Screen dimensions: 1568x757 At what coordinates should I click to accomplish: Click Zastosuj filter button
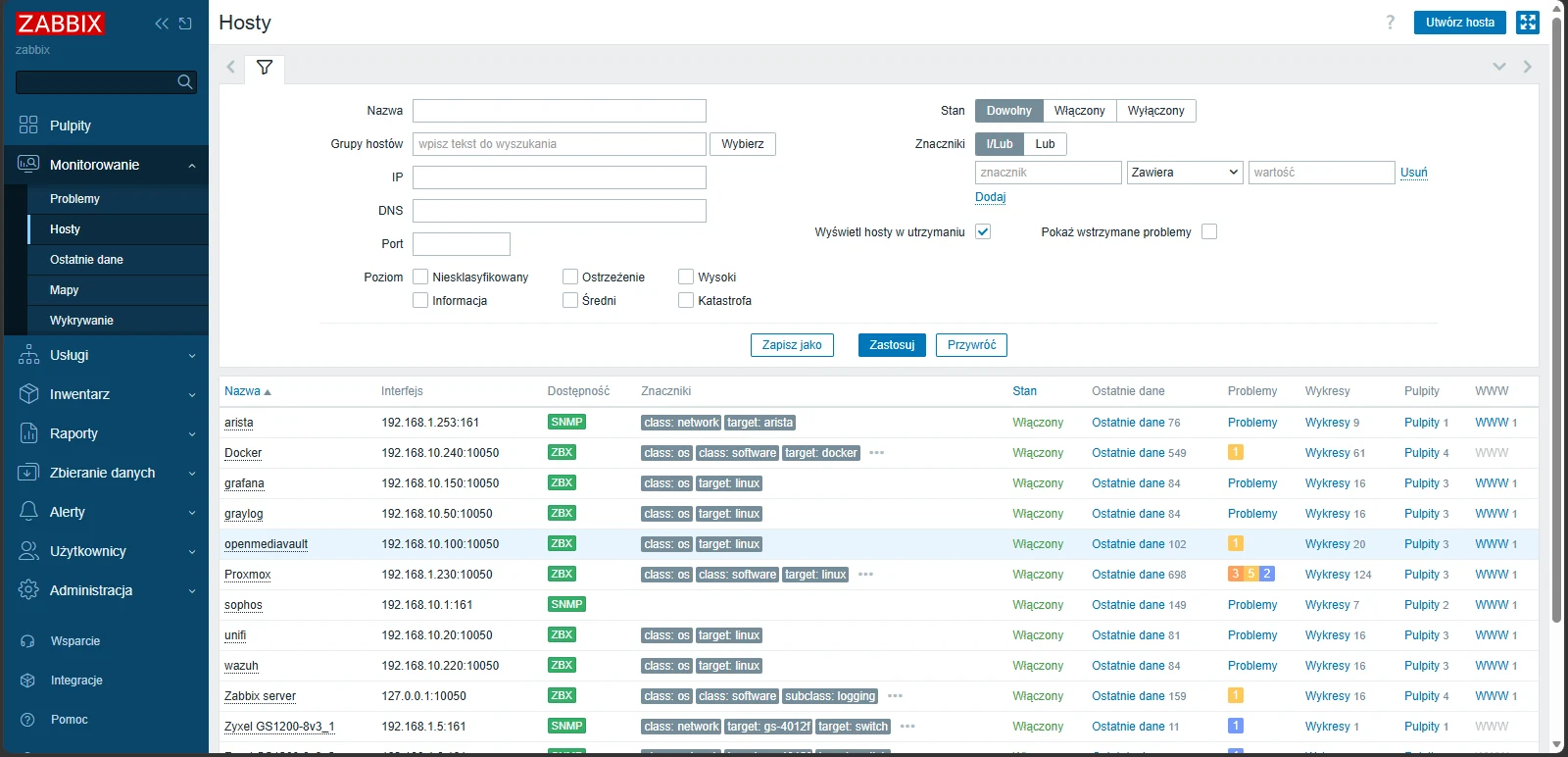892,345
